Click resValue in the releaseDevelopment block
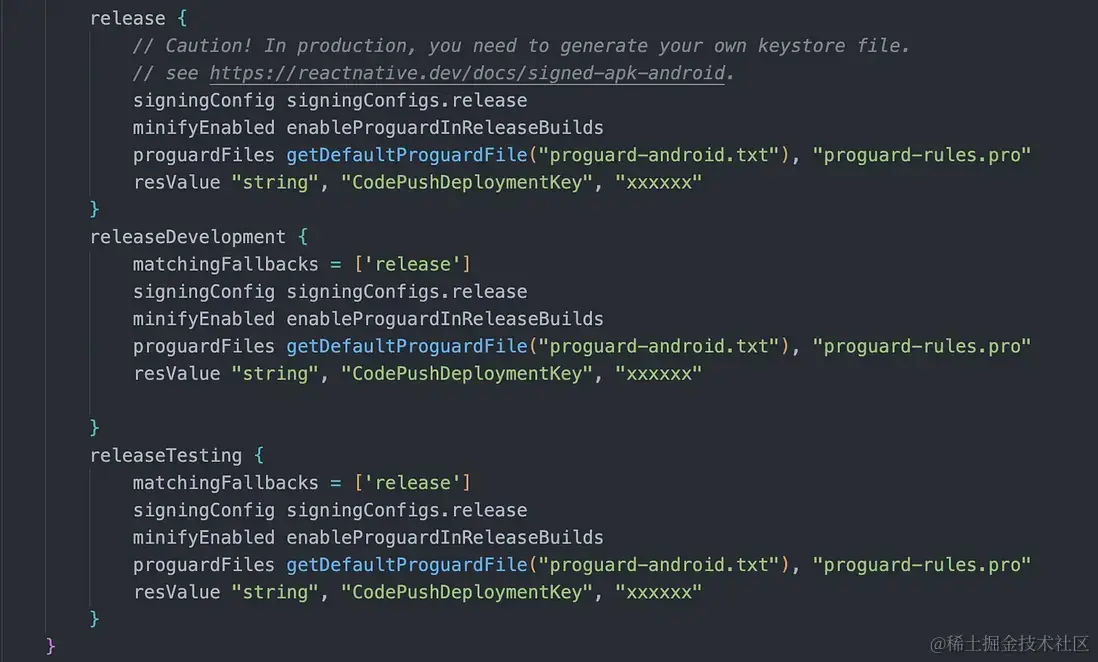This screenshot has width=1098, height=662. click(176, 373)
